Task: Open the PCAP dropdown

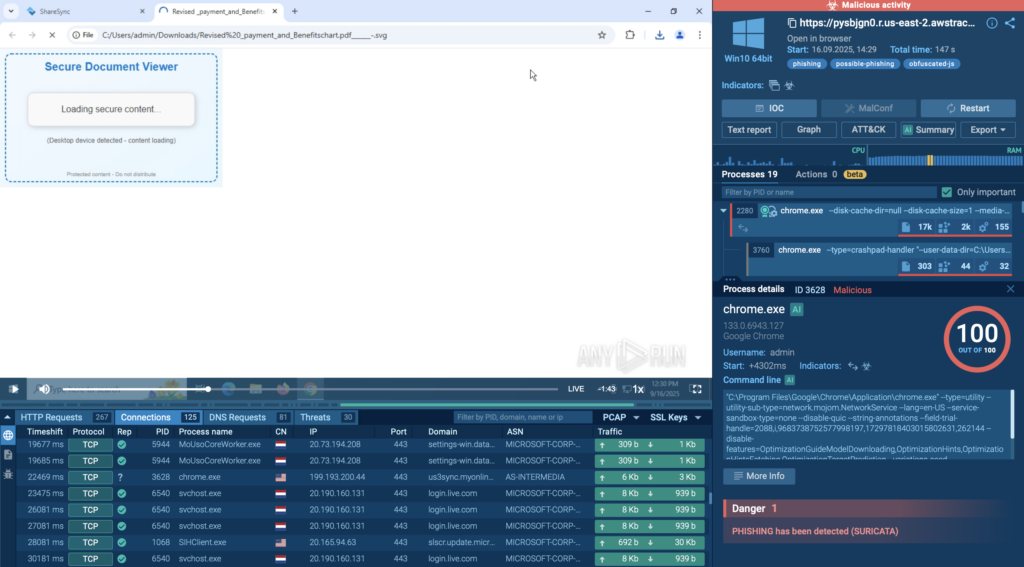Action: (x=620, y=417)
